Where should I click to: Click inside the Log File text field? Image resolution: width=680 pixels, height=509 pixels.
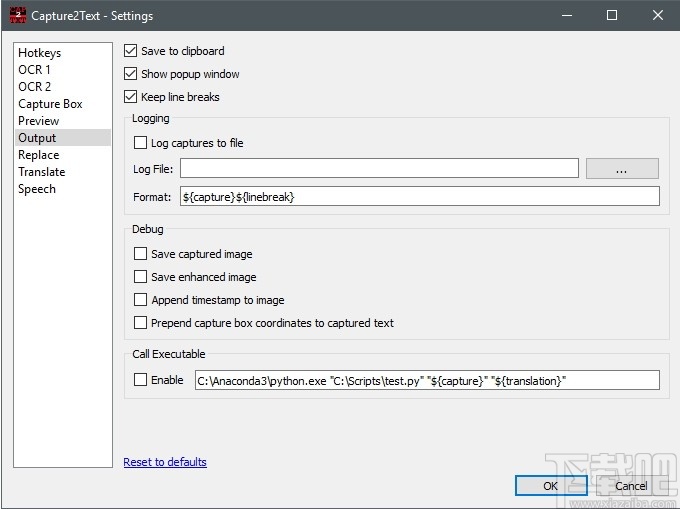coord(379,169)
